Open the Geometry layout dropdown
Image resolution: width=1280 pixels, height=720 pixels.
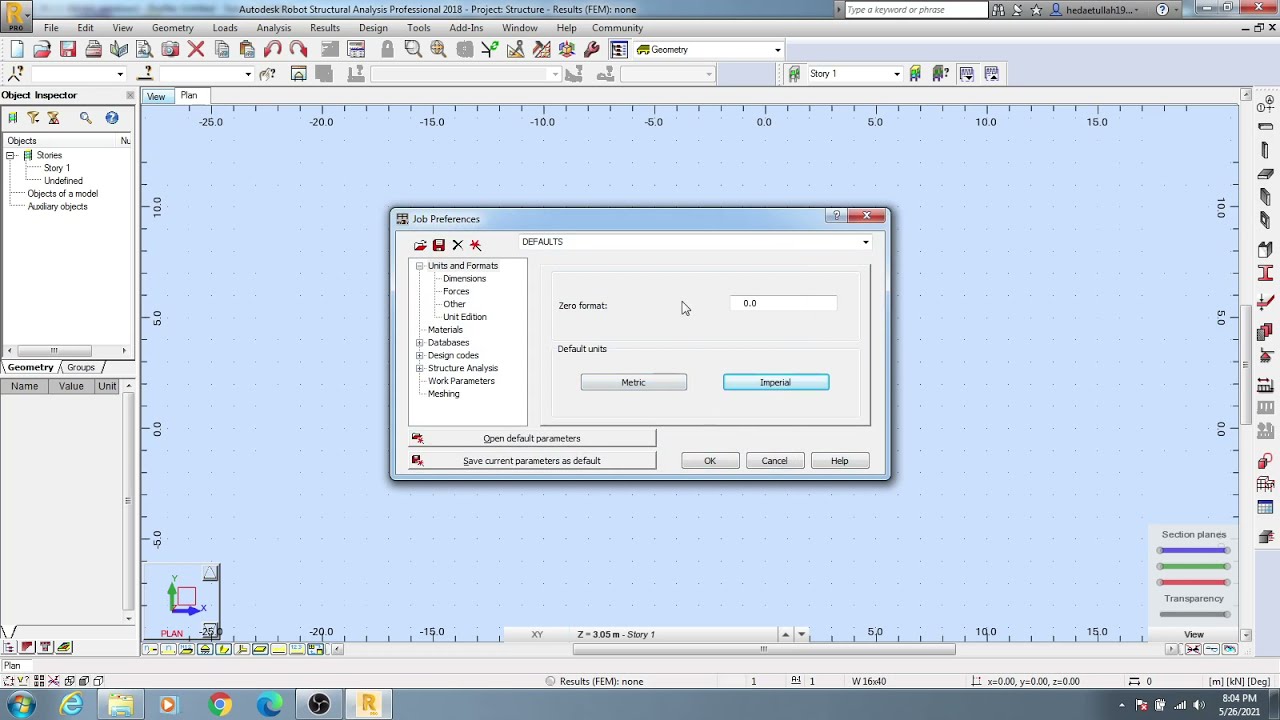(777, 50)
